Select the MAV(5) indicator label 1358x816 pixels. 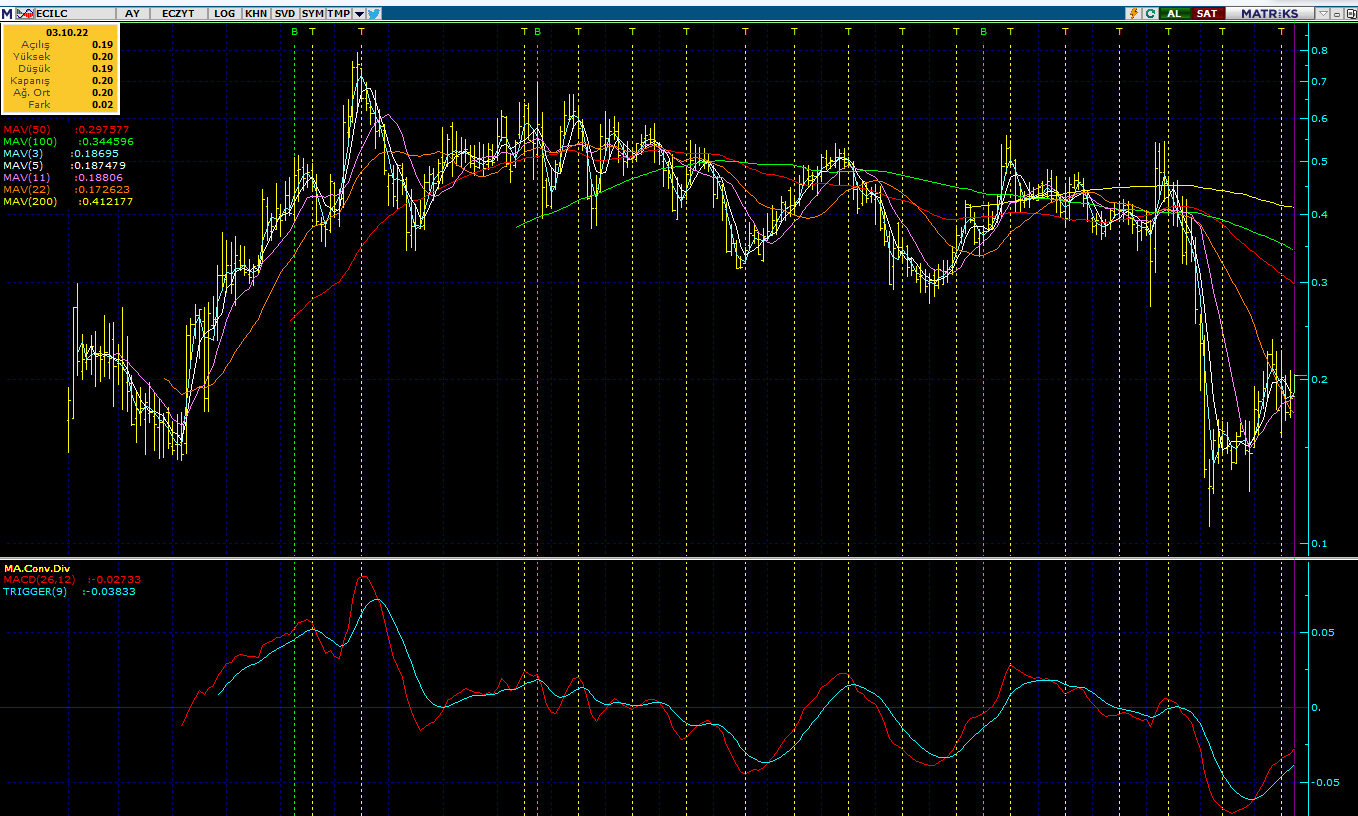(x=24, y=166)
